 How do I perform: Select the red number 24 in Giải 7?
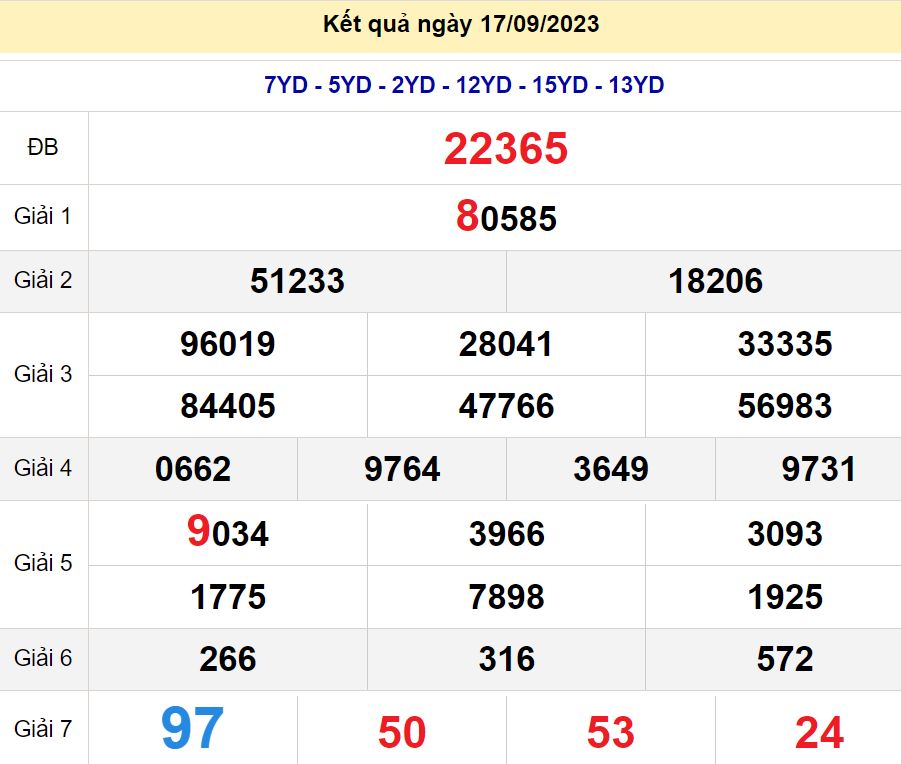click(818, 733)
